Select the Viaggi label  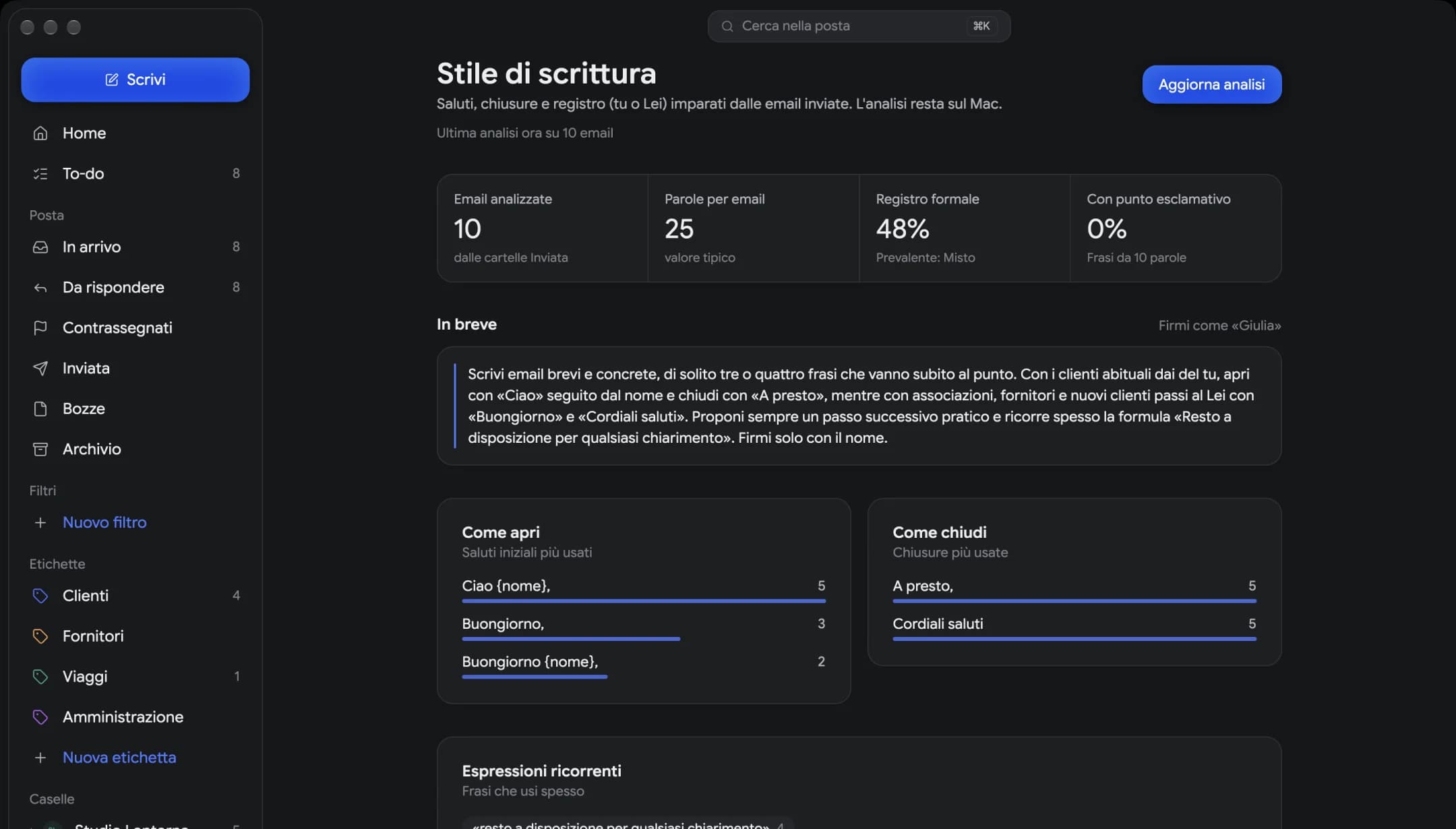(135, 677)
